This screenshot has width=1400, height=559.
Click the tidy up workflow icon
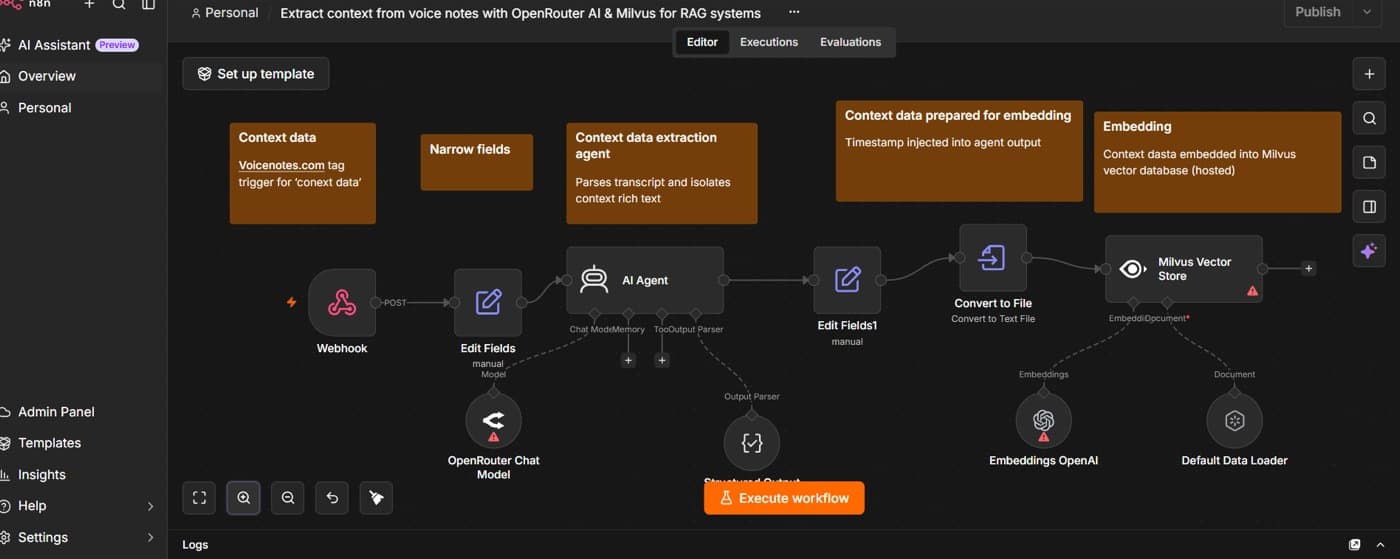tap(376, 497)
